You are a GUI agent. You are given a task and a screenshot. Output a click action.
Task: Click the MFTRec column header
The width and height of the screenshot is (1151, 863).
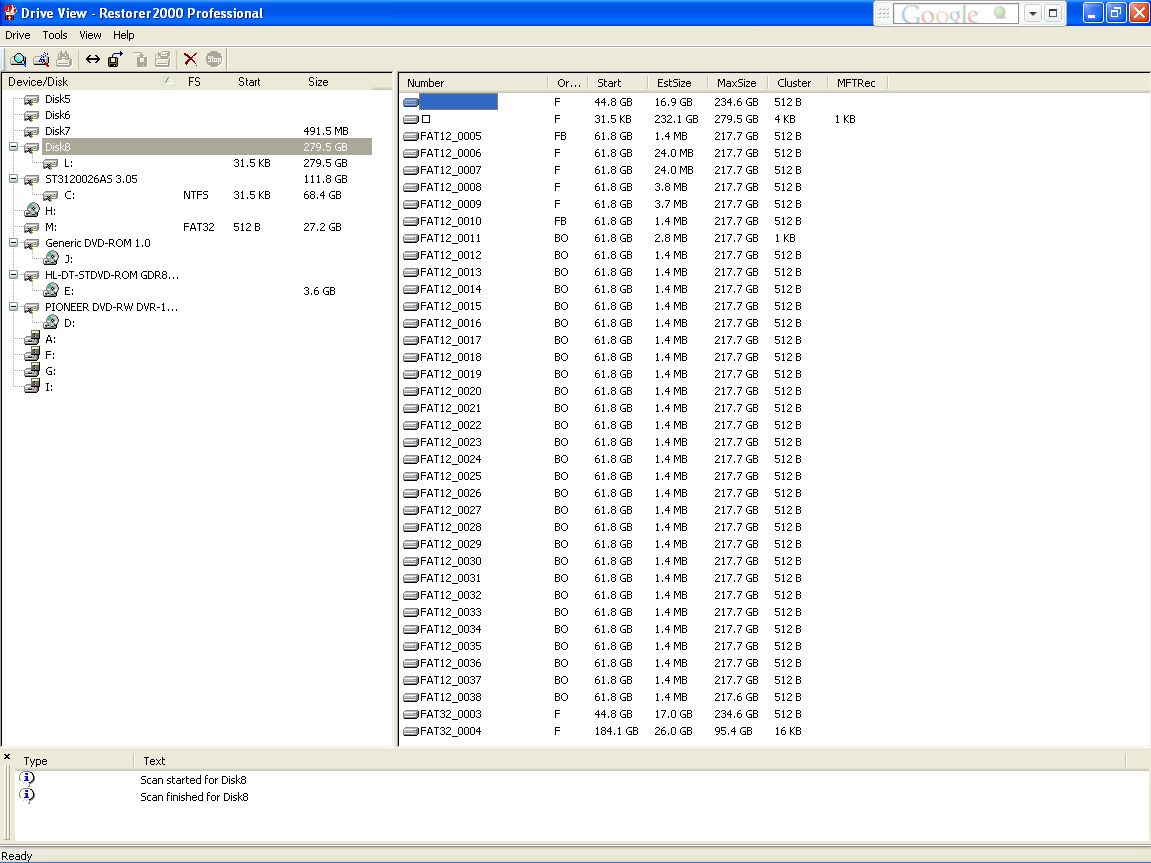click(857, 84)
